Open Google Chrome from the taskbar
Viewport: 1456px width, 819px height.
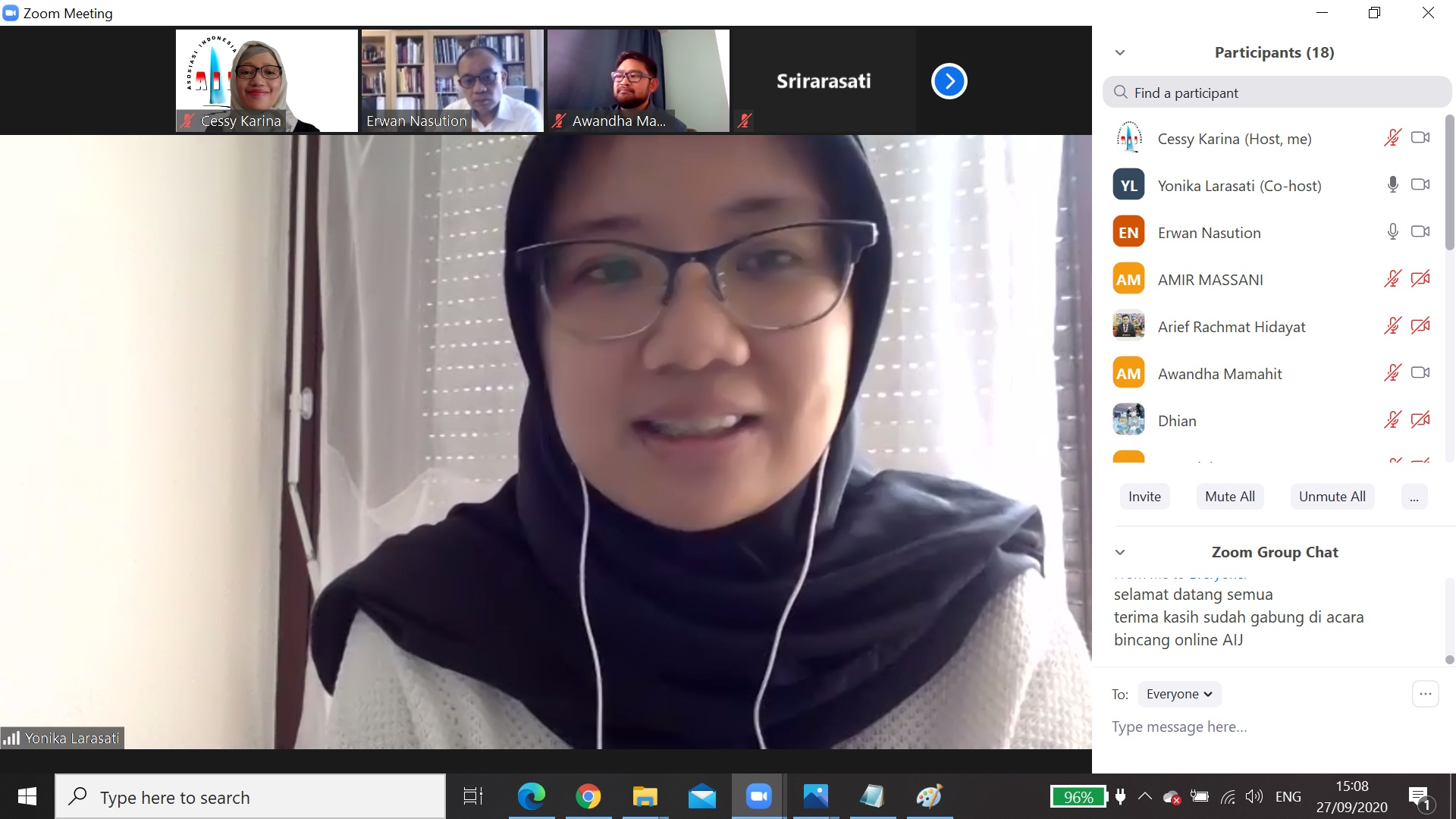point(588,797)
